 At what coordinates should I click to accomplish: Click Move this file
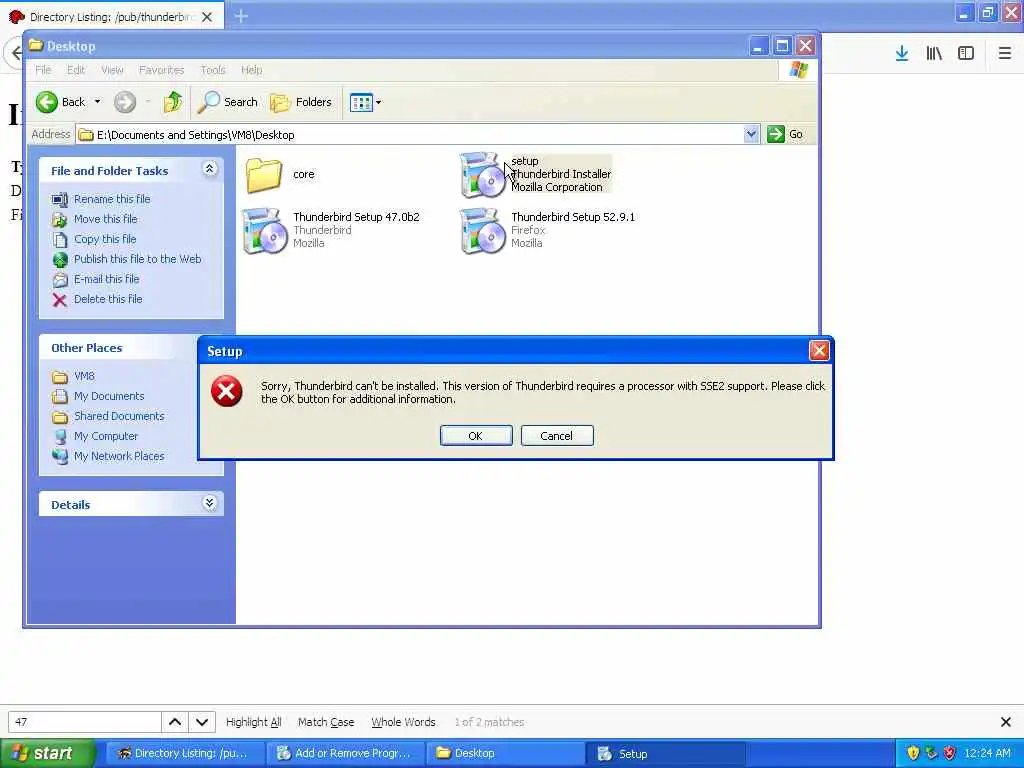coord(105,219)
